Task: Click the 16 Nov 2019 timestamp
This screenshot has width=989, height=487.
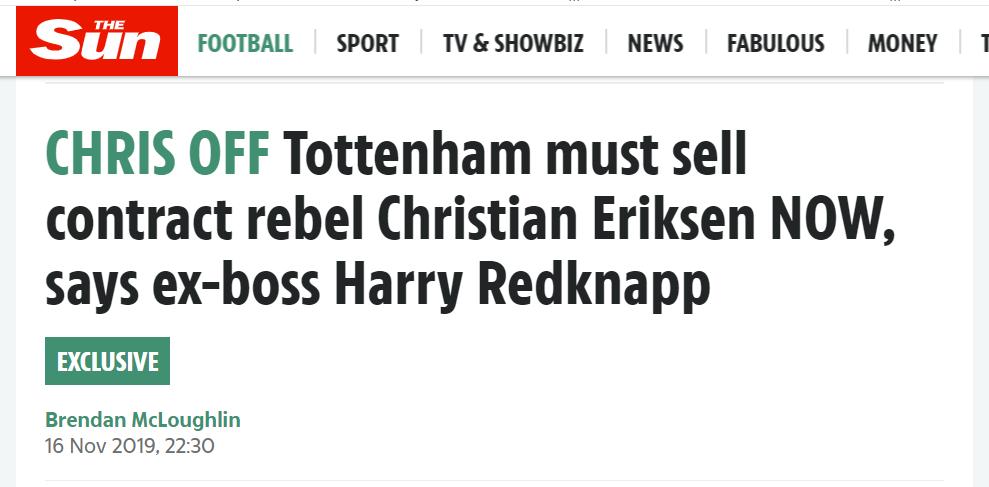Action: (x=100, y=446)
